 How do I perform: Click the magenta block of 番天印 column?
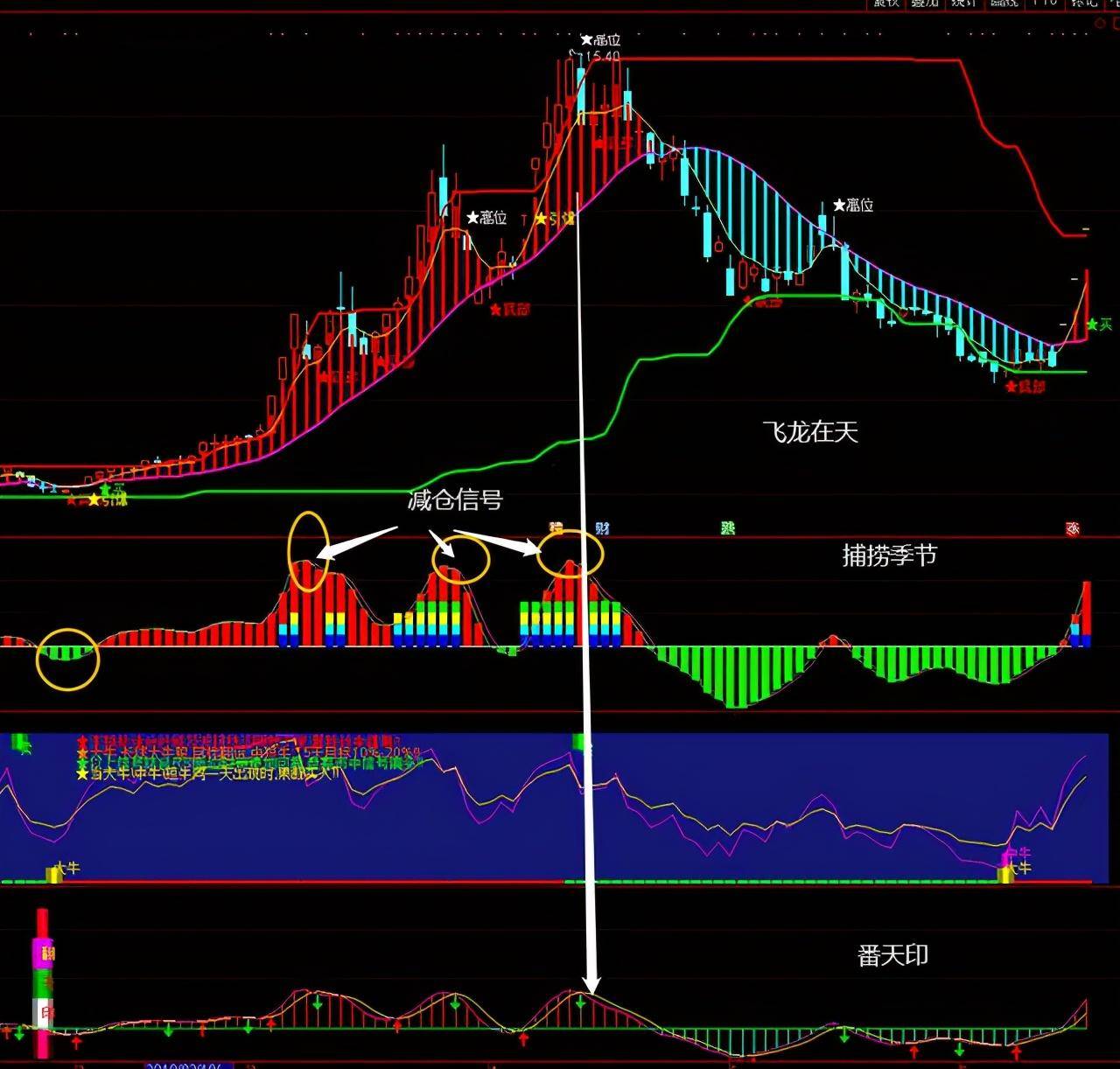pos(41,954)
